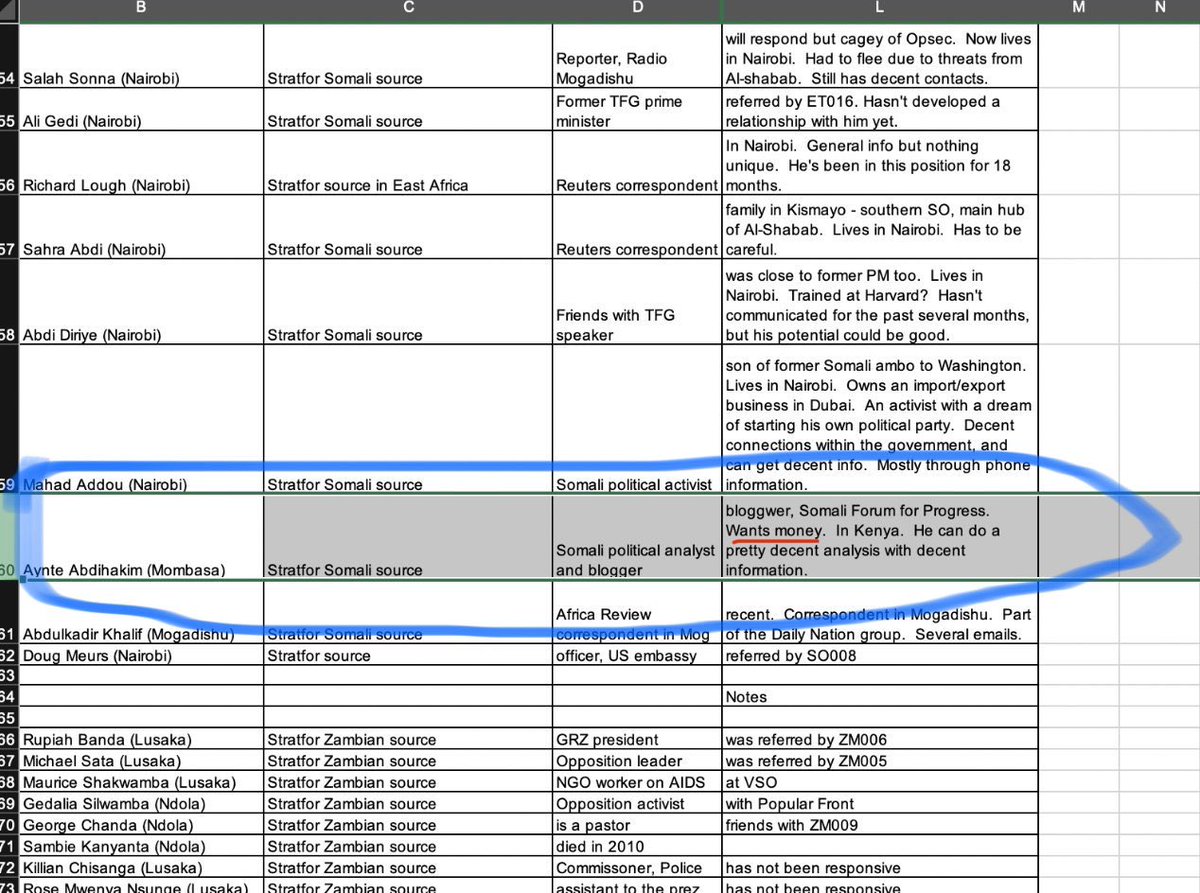Image resolution: width=1200 pixels, height=893 pixels.
Task: Click Stratfor source cell in Doug Meurs row
Action: [408, 656]
